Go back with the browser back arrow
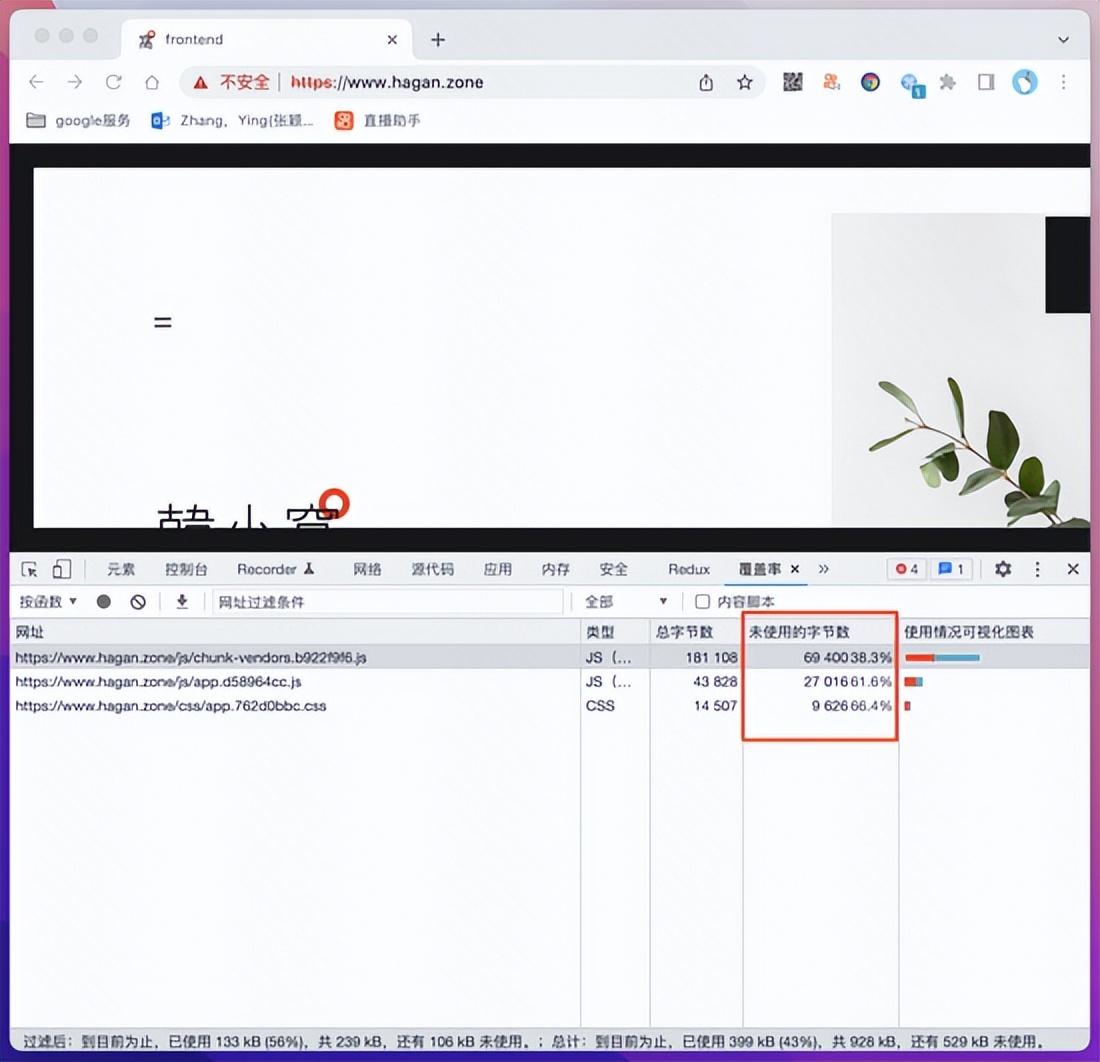The width and height of the screenshot is (1100, 1062). pyautogui.click(x=36, y=82)
